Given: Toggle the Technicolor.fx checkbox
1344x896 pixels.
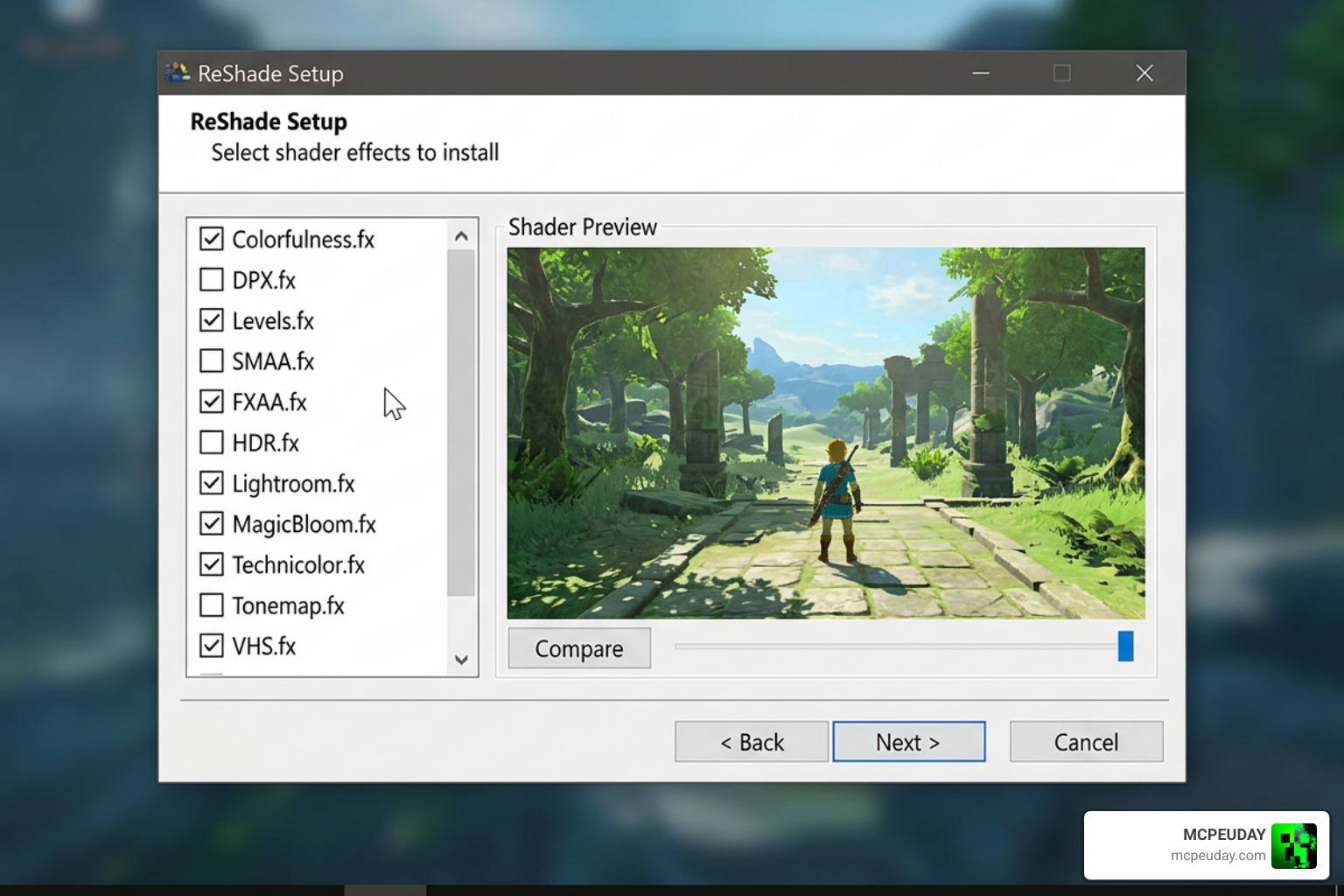Looking at the screenshot, I should [211, 564].
